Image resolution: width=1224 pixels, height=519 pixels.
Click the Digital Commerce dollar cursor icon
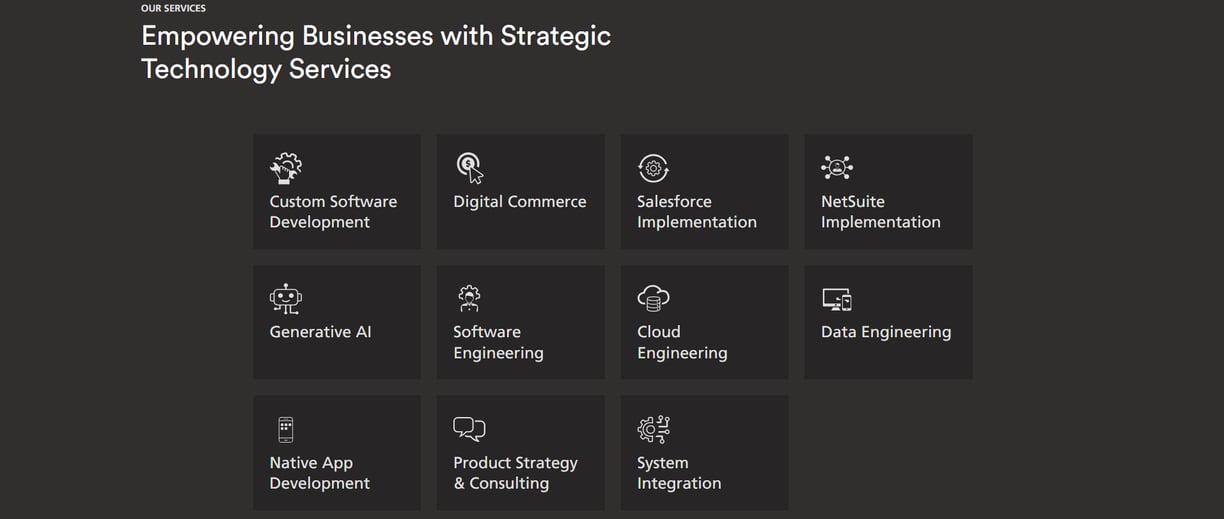pos(470,168)
